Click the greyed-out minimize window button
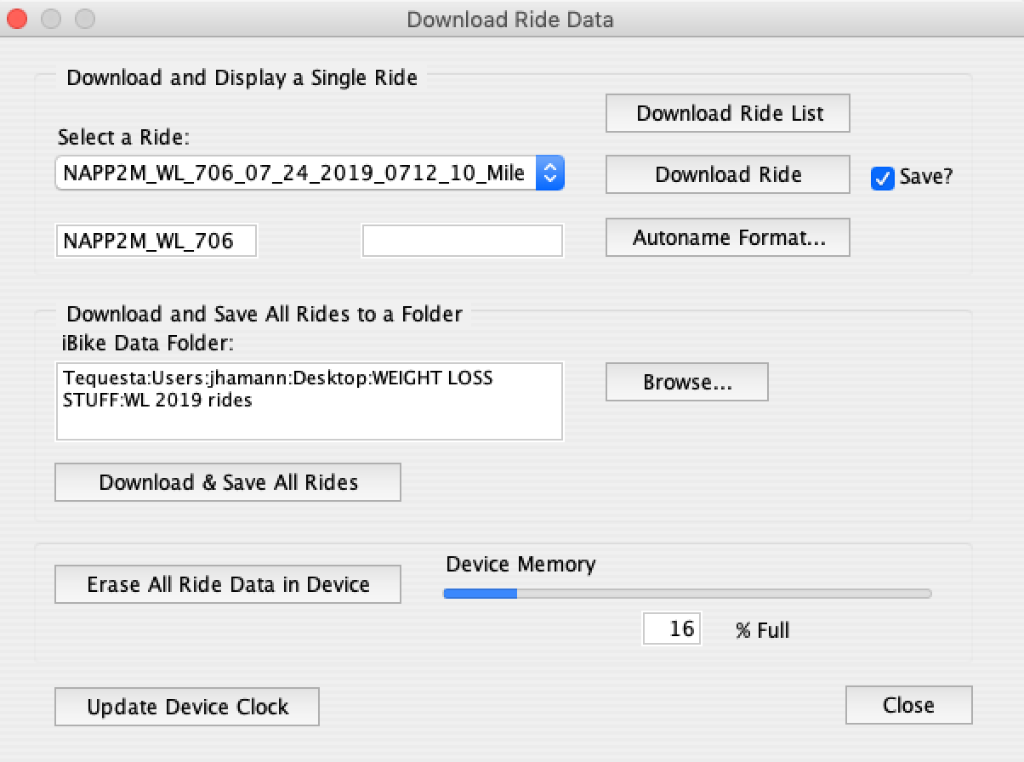Screen dimensions: 1024x762 [51, 19]
